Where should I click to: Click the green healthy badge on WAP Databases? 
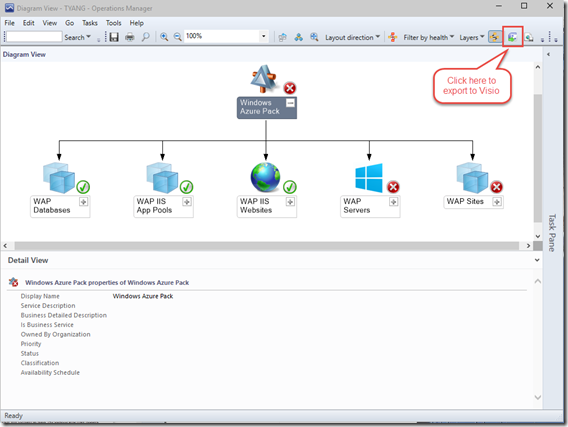tap(83, 187)
